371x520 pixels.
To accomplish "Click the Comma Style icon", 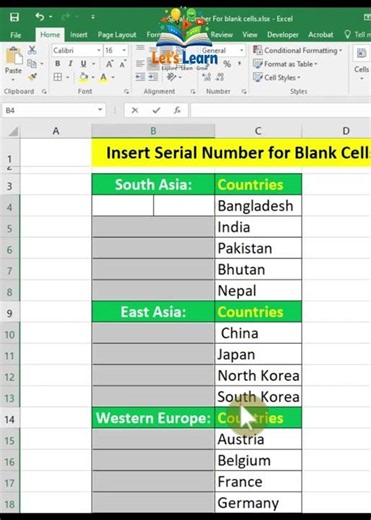I will pyautogui.click(x=239, y=64).
